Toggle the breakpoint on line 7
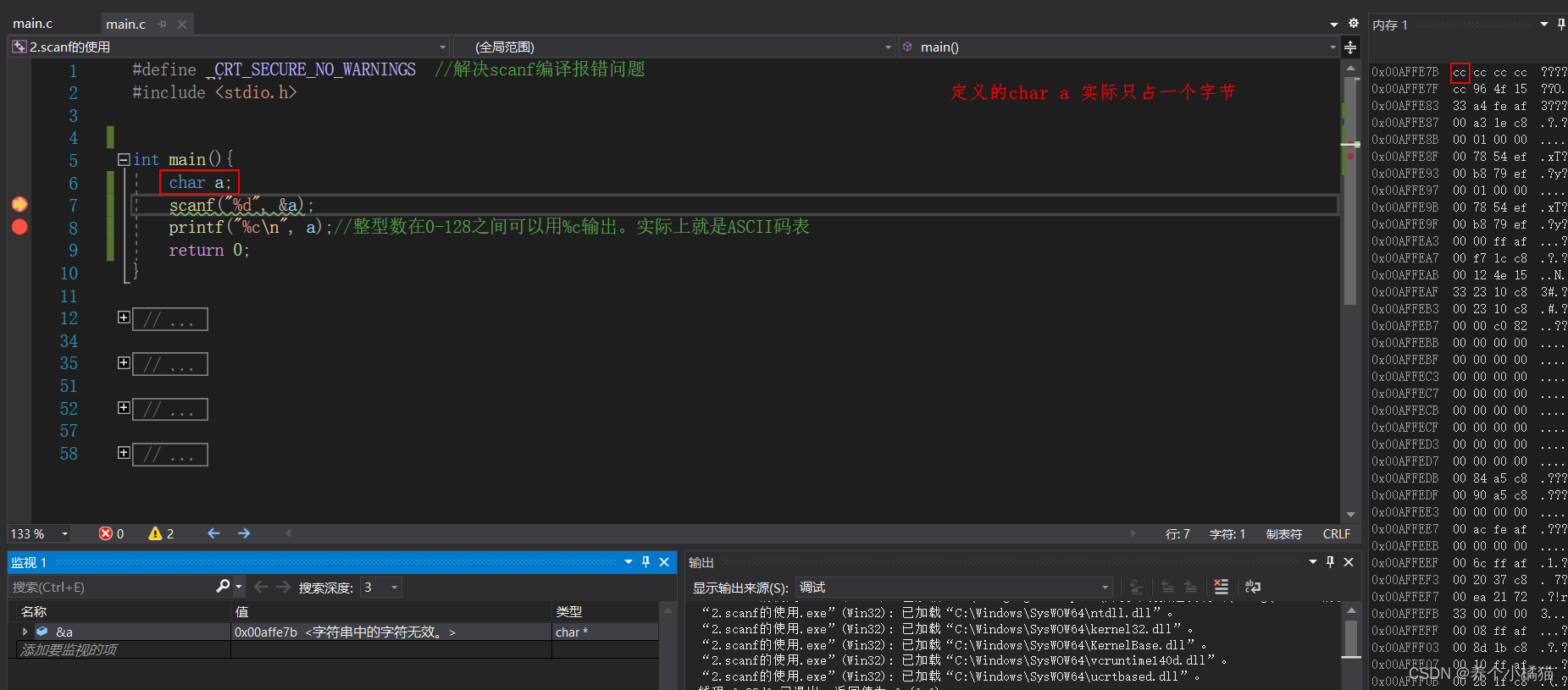This screenshot has height=690, width=1568. [19, 204]
